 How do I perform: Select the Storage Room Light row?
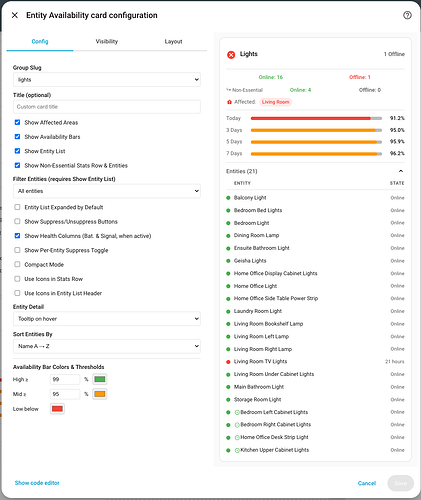click(315, 400)
